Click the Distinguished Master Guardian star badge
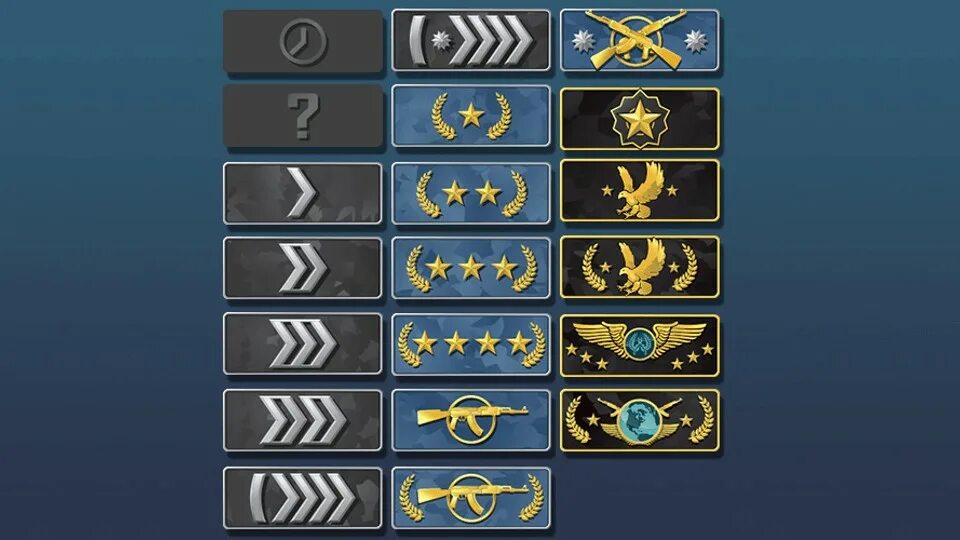The height and width of the screenshot is (540, 960). tap(640, 119)
